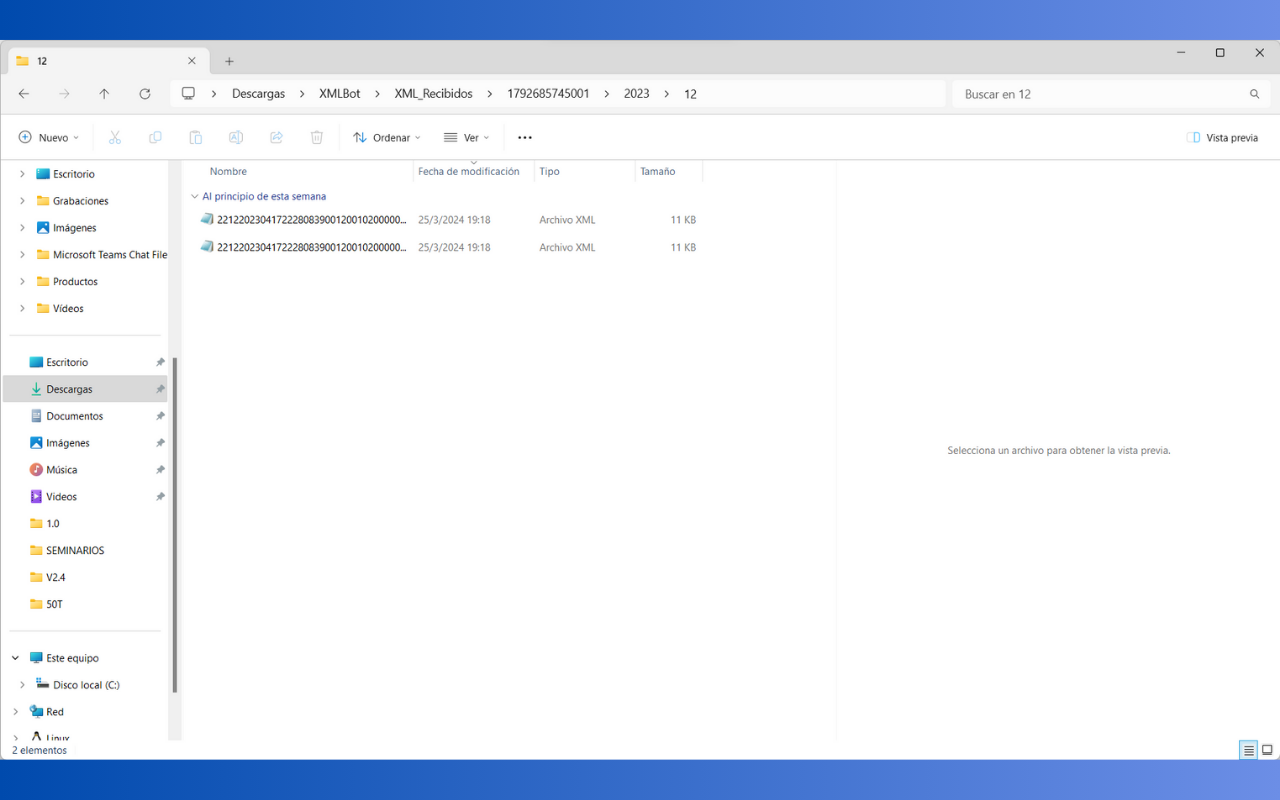Viewport: 1280px width, 800px height.
Task: Open a new tab with plus button
Action: [229, 61]
